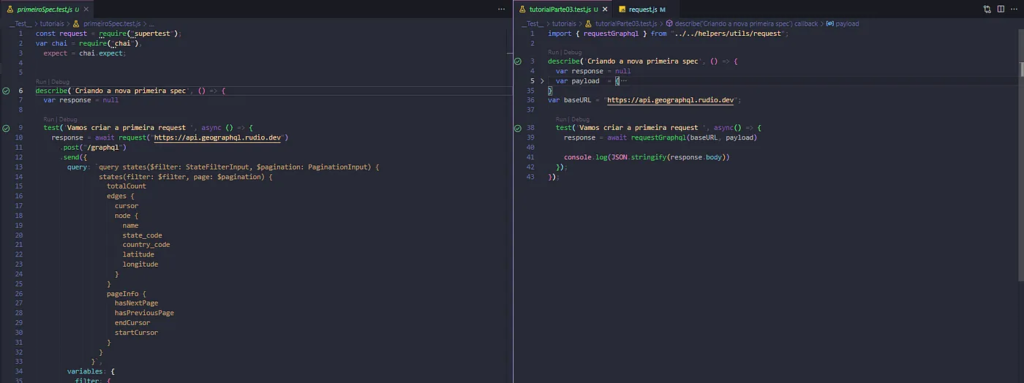Click 'requestGraphql(baseURL, payload)' on line 39
The image size is (1024, 383).
point(694,138)
